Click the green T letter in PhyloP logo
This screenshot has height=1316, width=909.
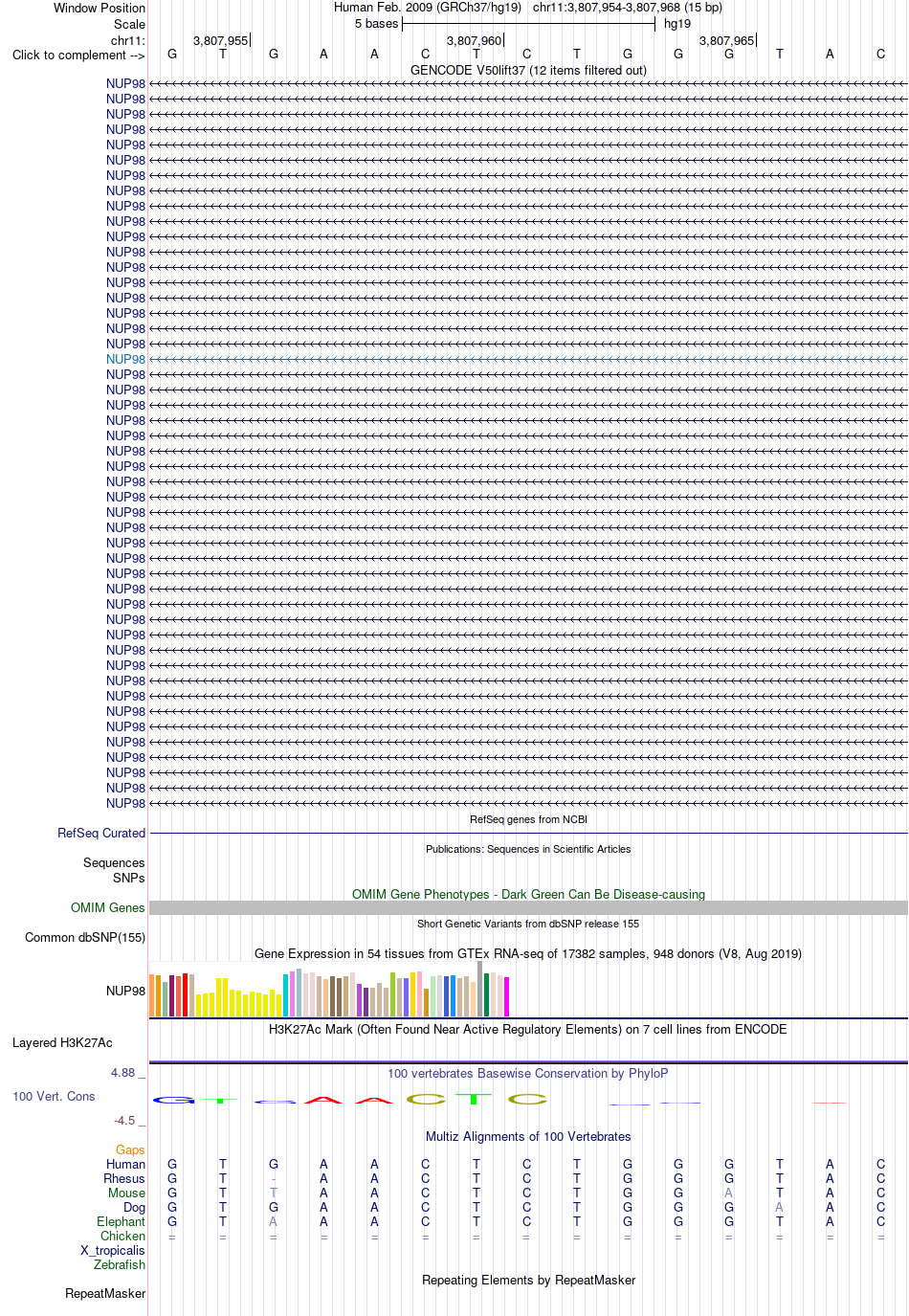[x=475, y=1099]
